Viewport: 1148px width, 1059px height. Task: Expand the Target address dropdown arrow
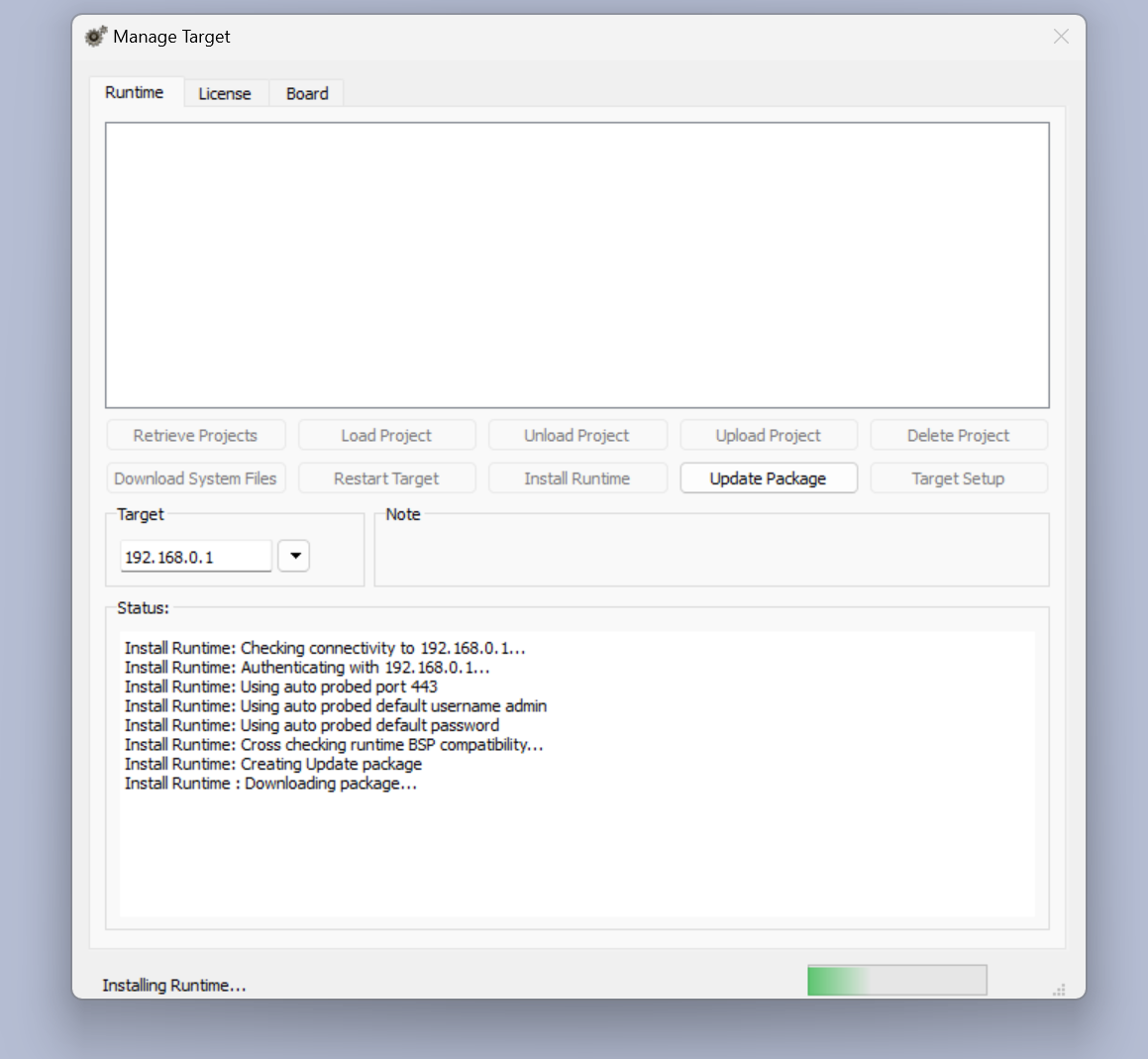click(x=294, y=556)
